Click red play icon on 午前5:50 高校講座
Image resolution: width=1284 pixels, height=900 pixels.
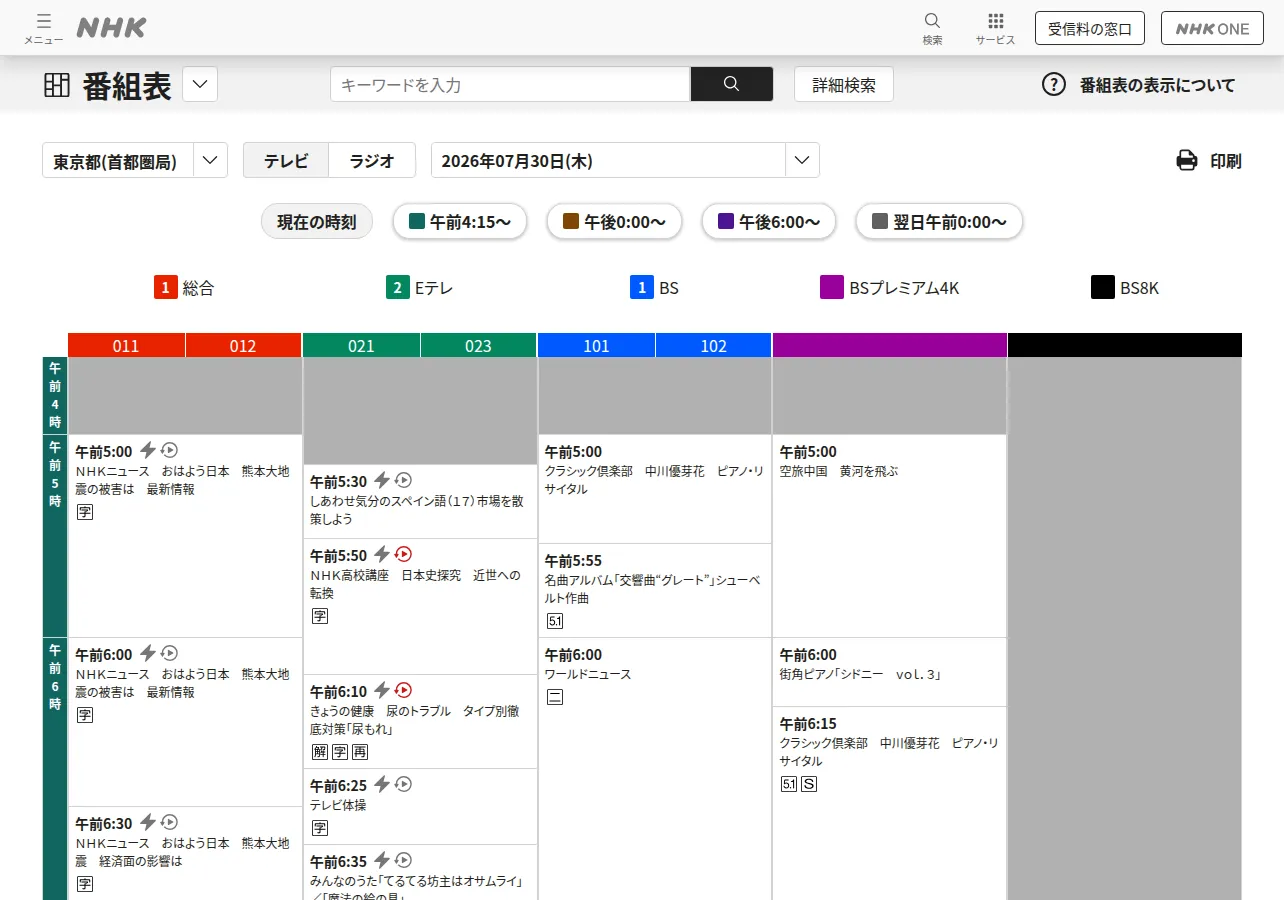coord(404,554)
